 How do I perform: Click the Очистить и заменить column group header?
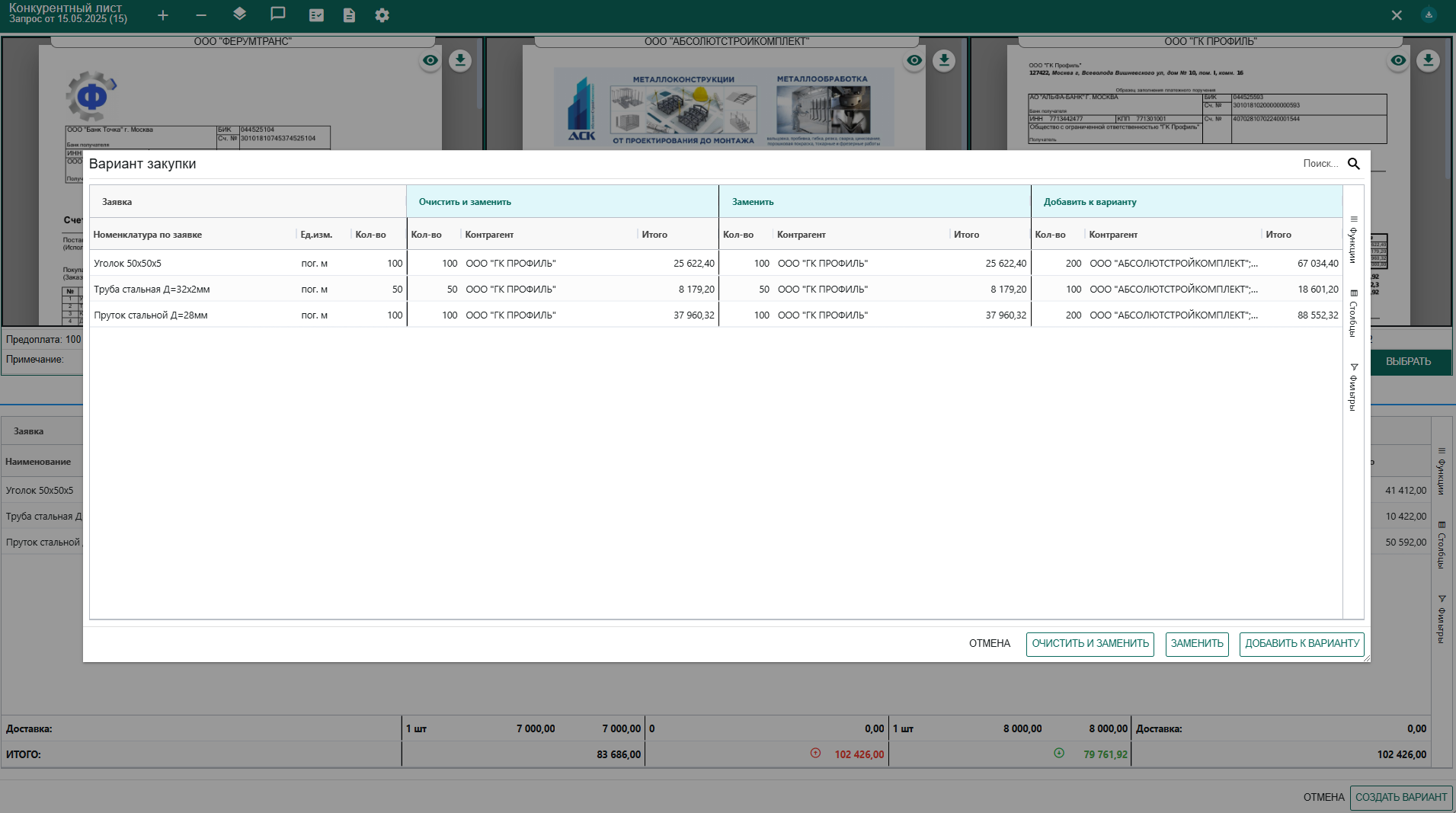(x=562, y=202)
